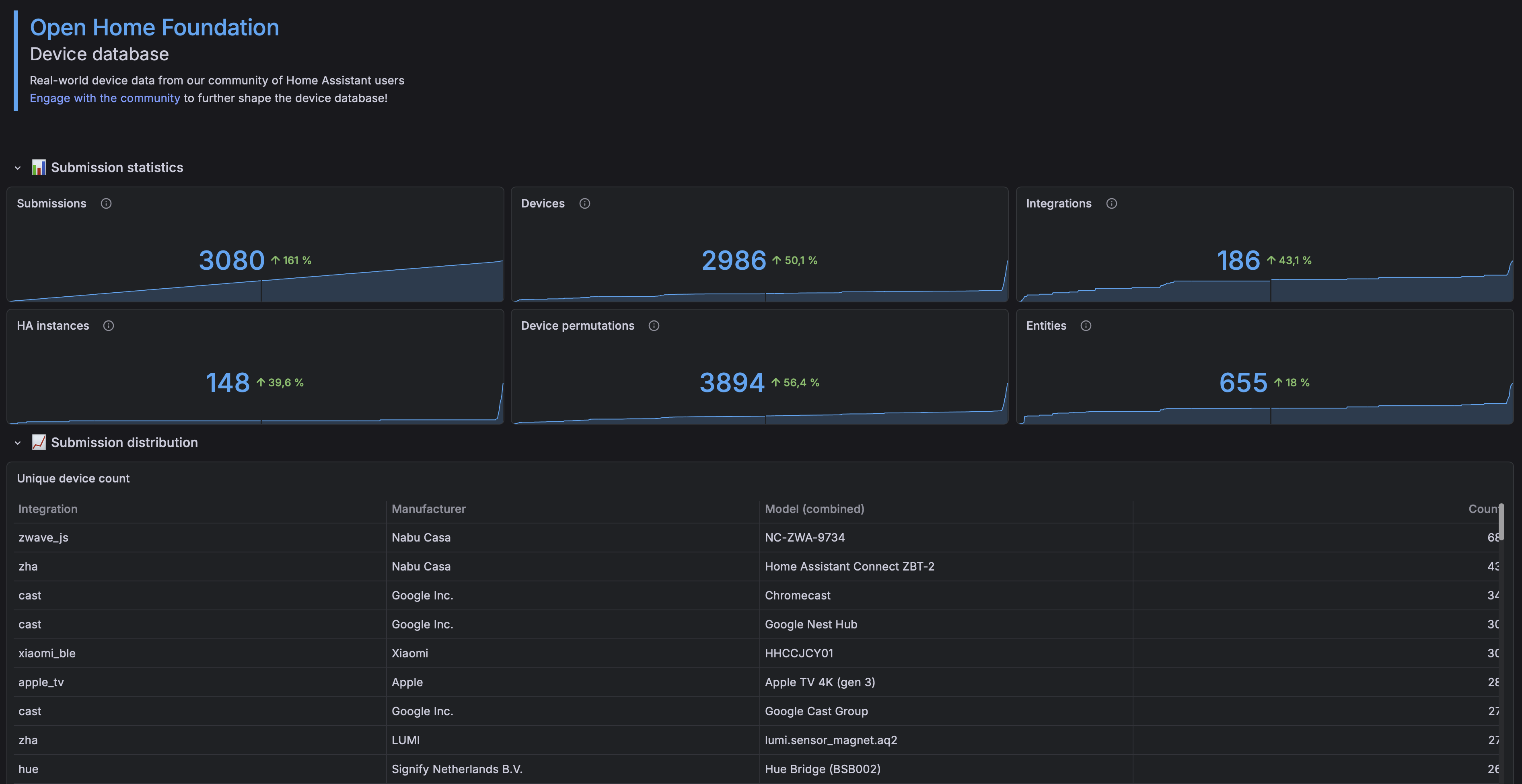
Task: Click the 3080 Submissions stat value
Action: [232, 261]
